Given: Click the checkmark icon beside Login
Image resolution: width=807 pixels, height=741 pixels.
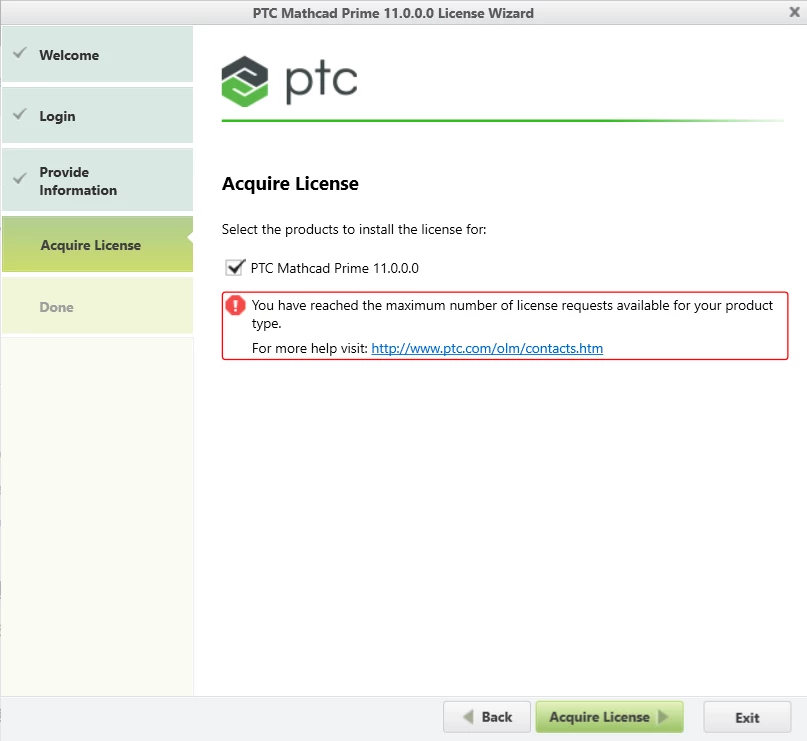Looking at the screenshot, I should coord(20,114).
